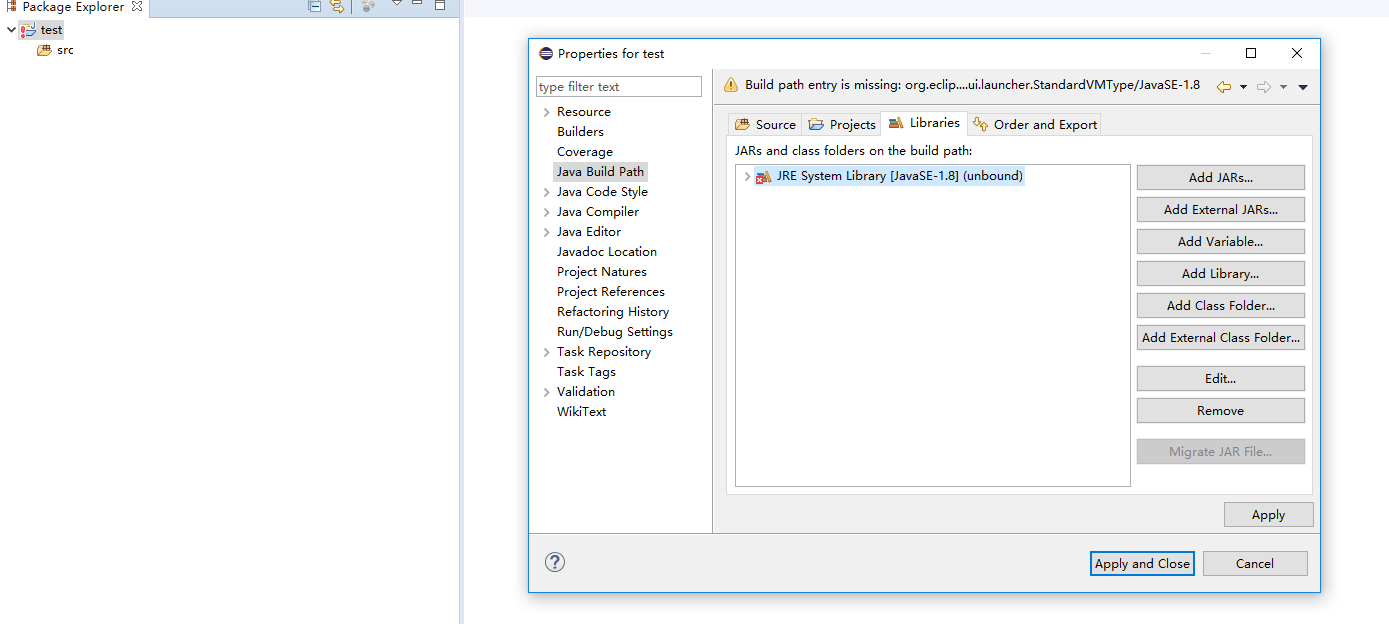Image resolution: width=1389 pixels, height=624 pixels.
Task: Expand JRE System Library entry
Action: pyautogui.click(x=746, y=176)
